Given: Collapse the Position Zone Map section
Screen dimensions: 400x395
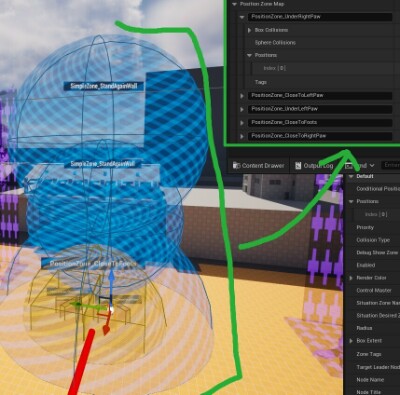Looking at the screenshot, I should point(234,4).
